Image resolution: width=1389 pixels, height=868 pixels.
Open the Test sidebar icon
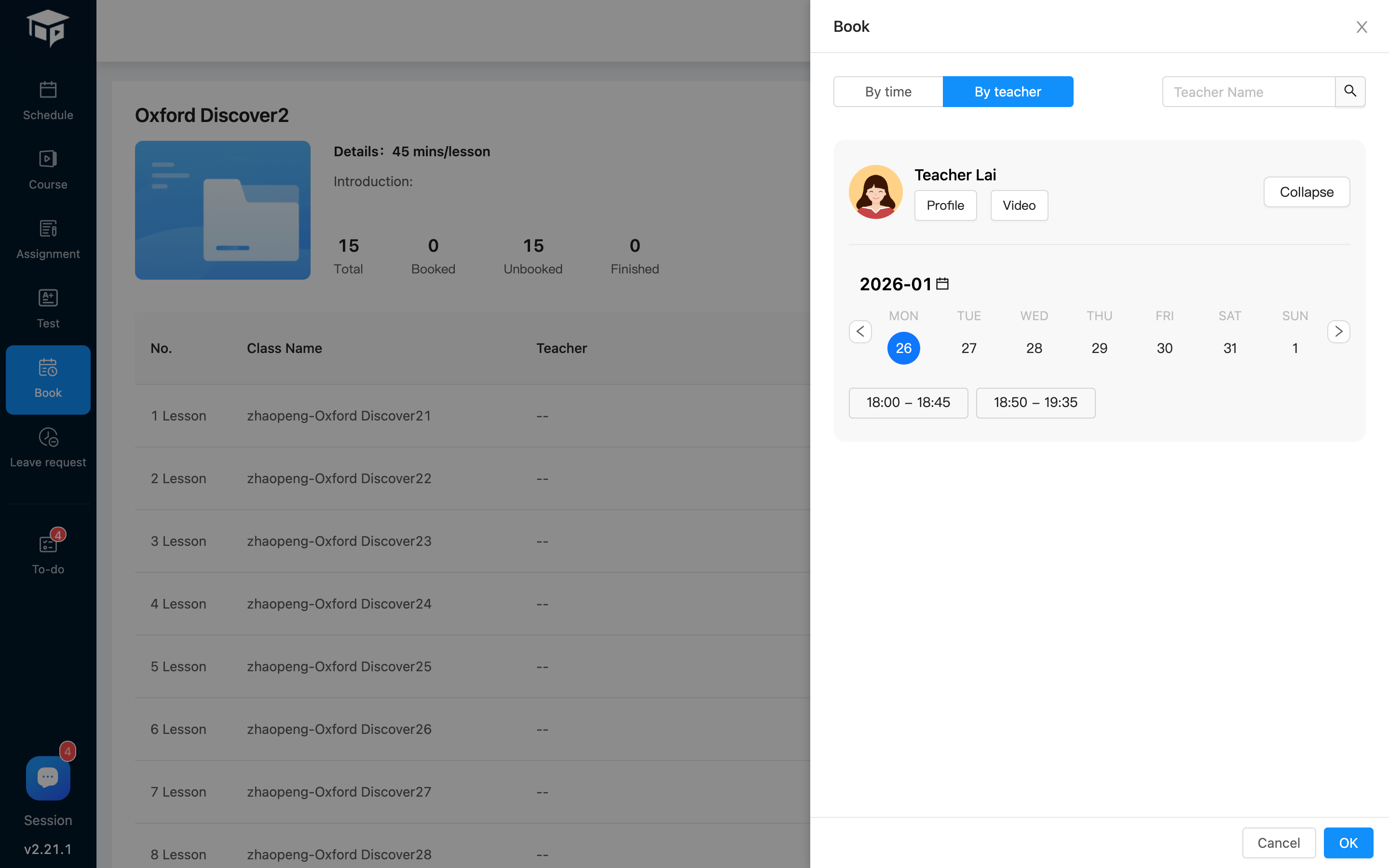pos(48,298)
